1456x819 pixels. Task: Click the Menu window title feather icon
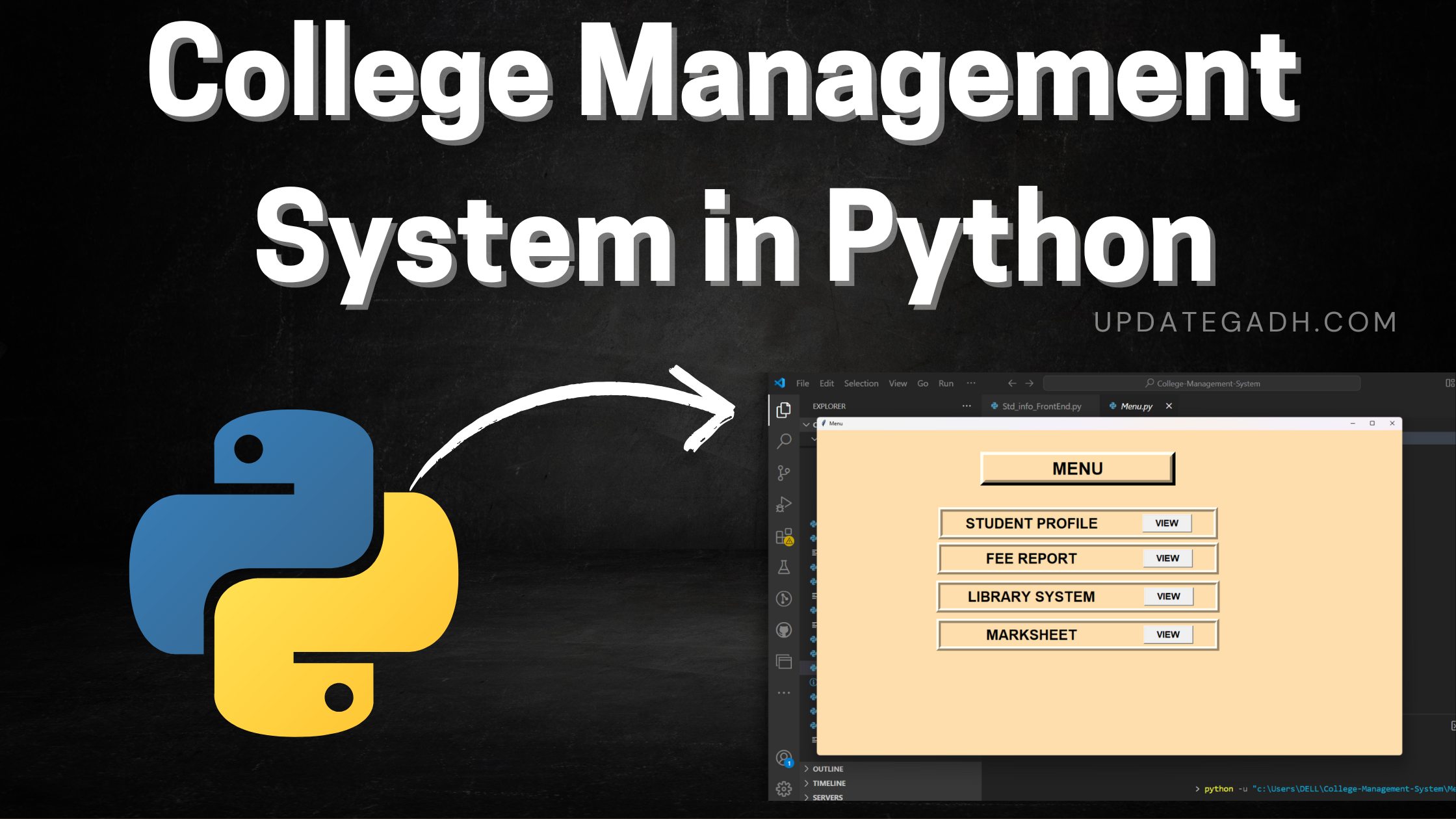824,423
